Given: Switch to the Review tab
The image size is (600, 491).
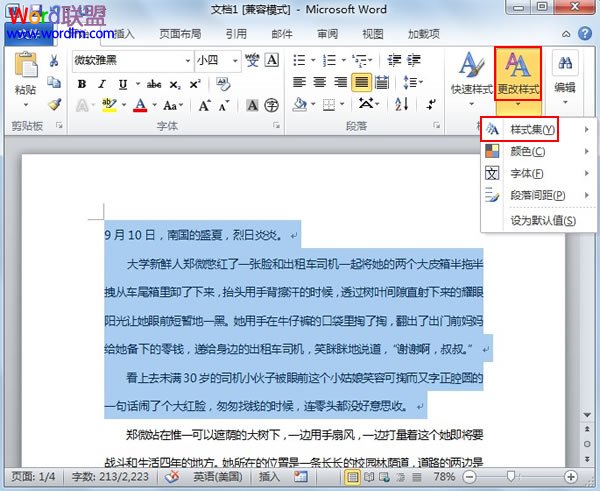Looking at the screenshot, I should [328, 34].
